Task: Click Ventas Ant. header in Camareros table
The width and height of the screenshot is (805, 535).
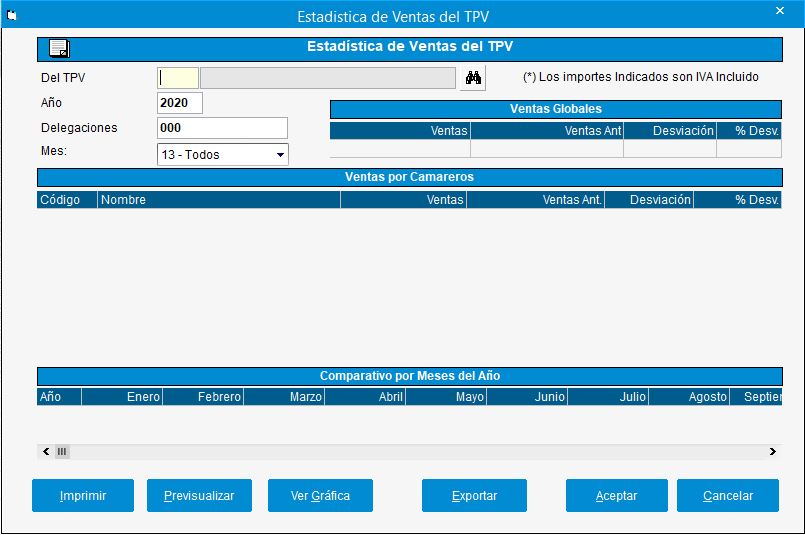Action: pos(535,200)
